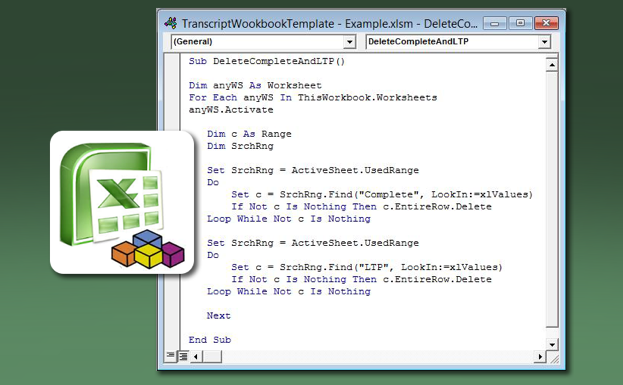Minimize the code window
This screenshot has width=623, height=385.
point(495,23)
